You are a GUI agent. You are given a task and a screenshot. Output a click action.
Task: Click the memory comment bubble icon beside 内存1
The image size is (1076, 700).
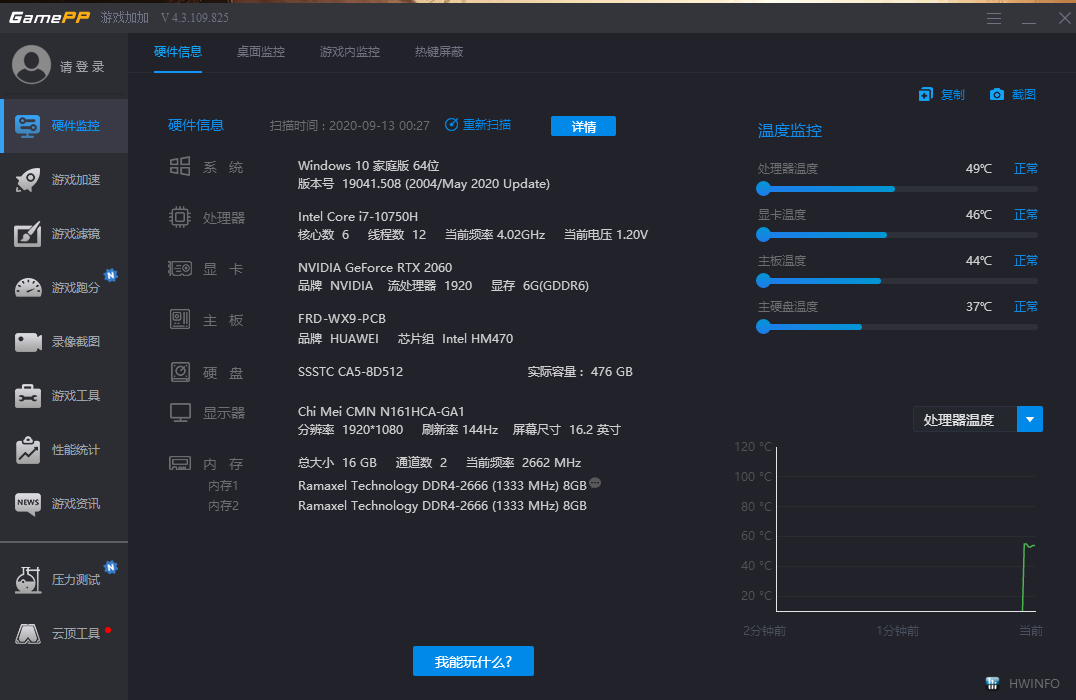pyautogui.click(x=595, y=482)
